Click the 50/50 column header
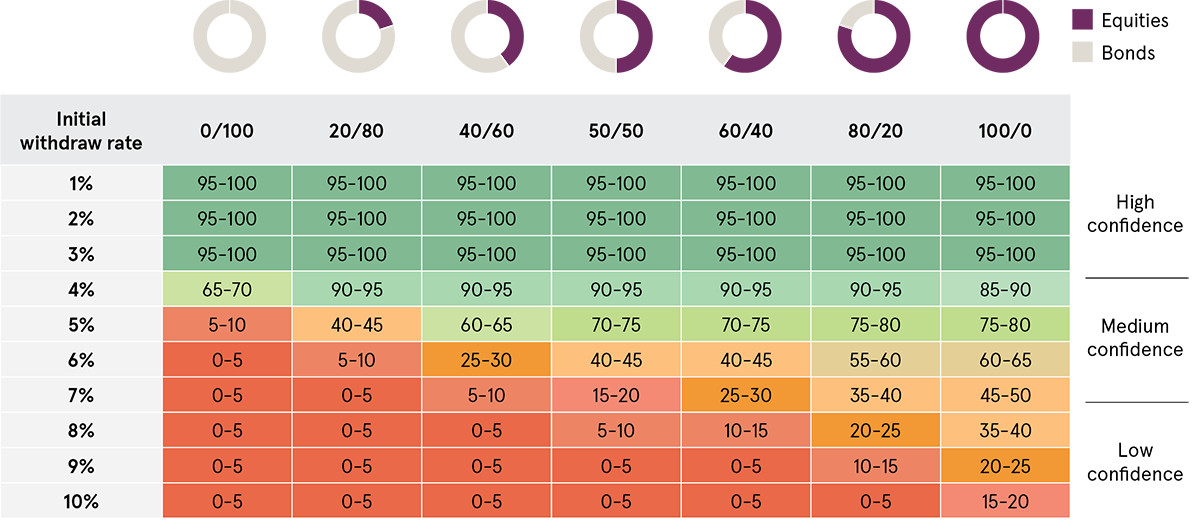The height and width of the screenshot is (530, 1200). point(616,131)
